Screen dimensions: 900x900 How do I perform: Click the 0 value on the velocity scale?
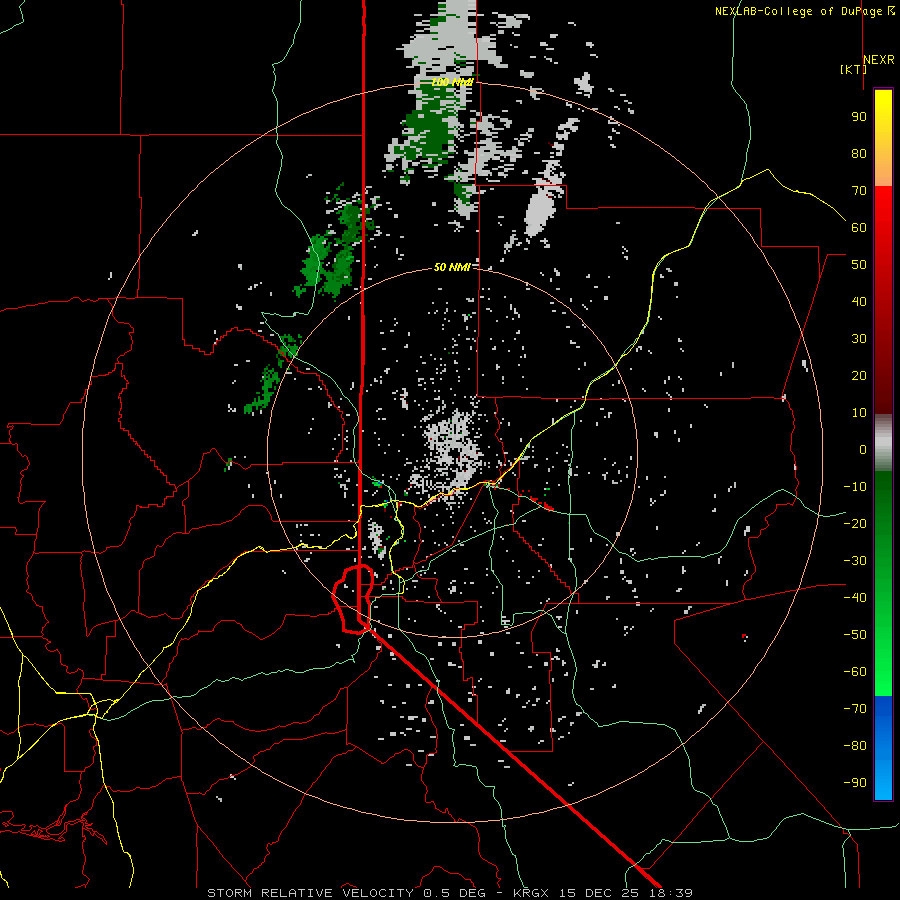pyautogui.click(x=863, y=449)
